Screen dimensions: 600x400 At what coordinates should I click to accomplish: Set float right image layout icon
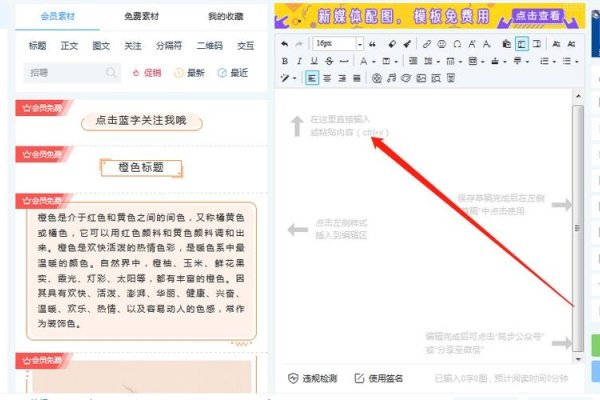(536, 44)
